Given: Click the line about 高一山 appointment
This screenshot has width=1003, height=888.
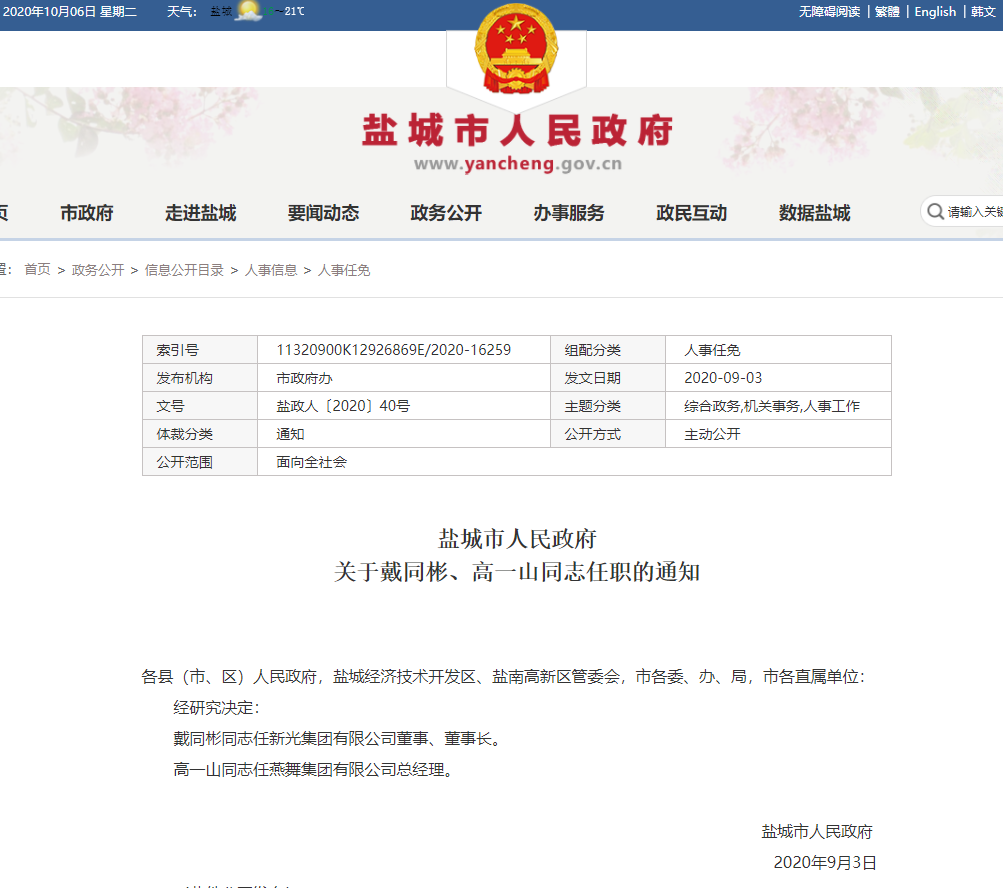Looking at the screenshot, I should [x=313, y=770].
